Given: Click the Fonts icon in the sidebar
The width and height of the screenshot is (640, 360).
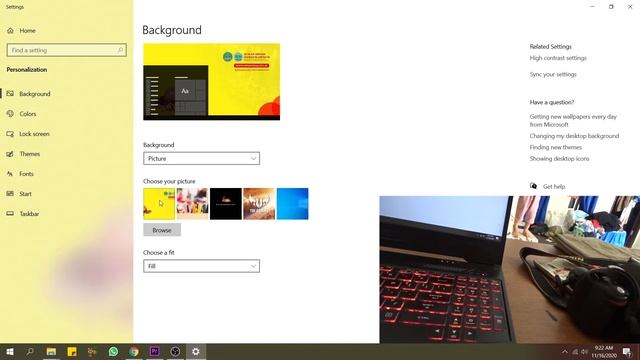Looking at the screenshot, I should coord(10,174).
